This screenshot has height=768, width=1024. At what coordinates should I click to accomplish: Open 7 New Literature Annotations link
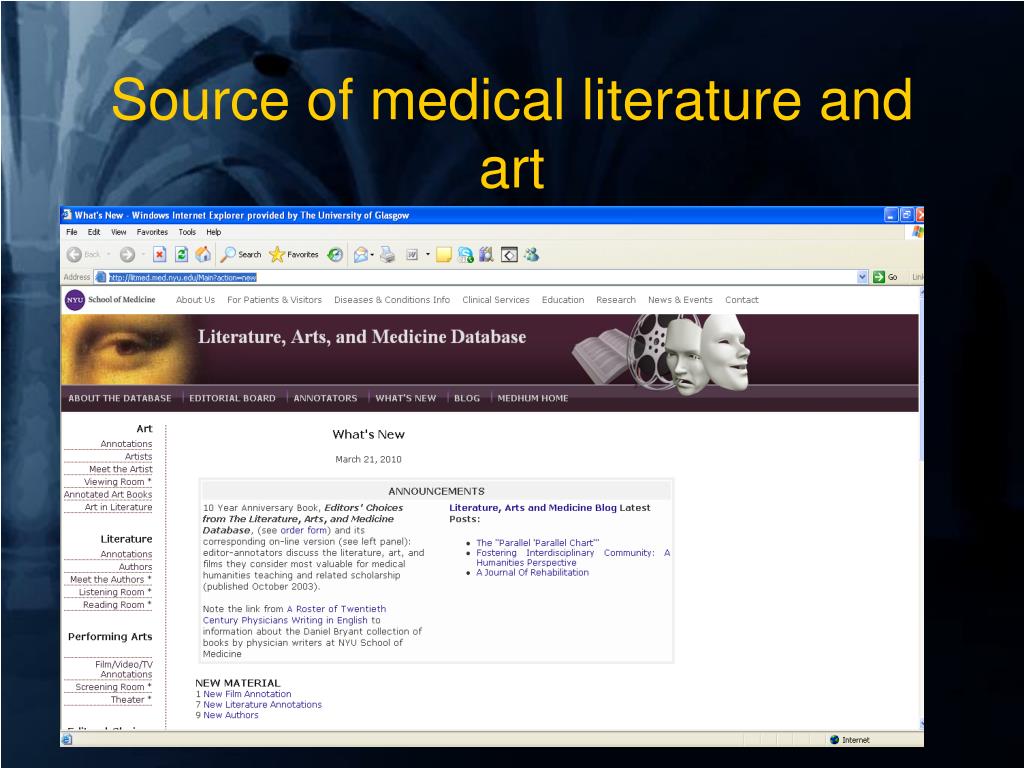point(259,705)
